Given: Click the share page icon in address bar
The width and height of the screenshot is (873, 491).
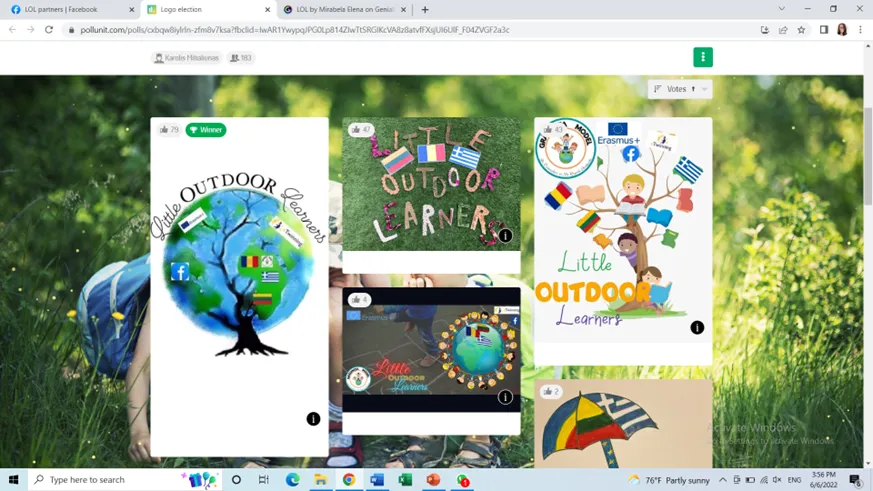Looking at the screenshot, I should 783,30.
